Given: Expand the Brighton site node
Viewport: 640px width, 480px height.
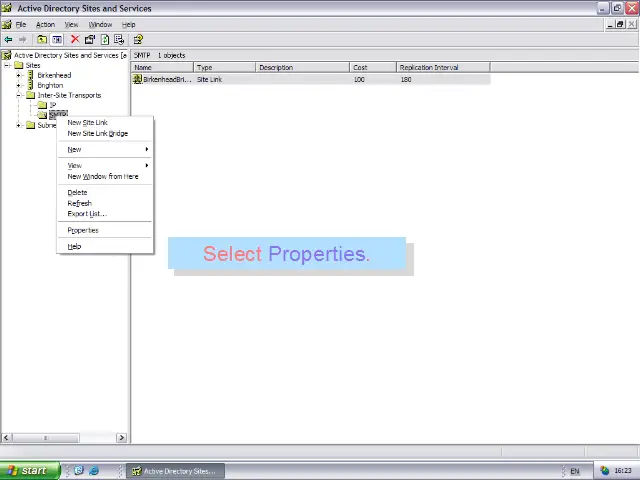Looking at the screenshot, I should (18, 85).
